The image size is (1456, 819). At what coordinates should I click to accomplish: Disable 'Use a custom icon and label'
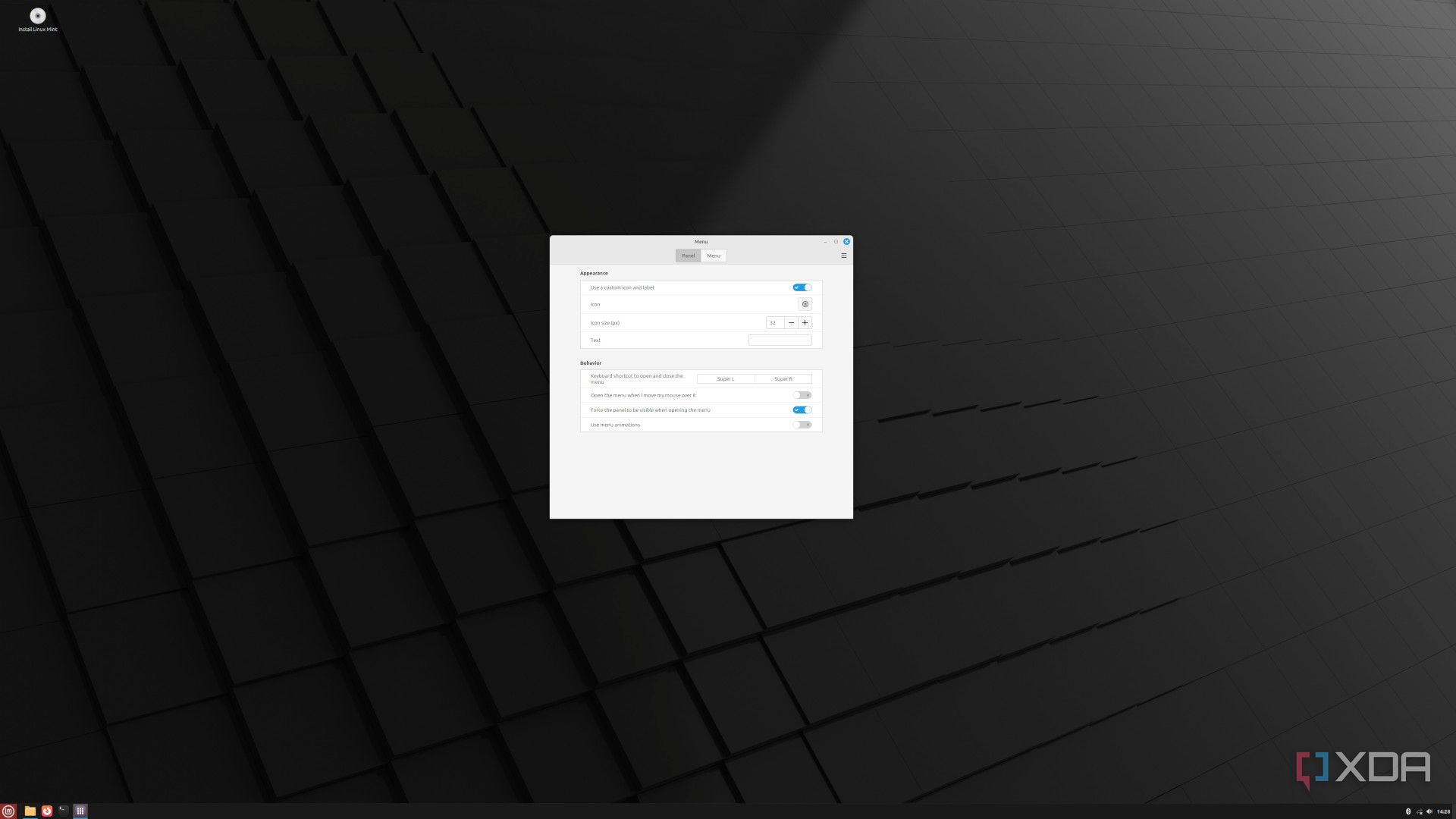point(802,287)
